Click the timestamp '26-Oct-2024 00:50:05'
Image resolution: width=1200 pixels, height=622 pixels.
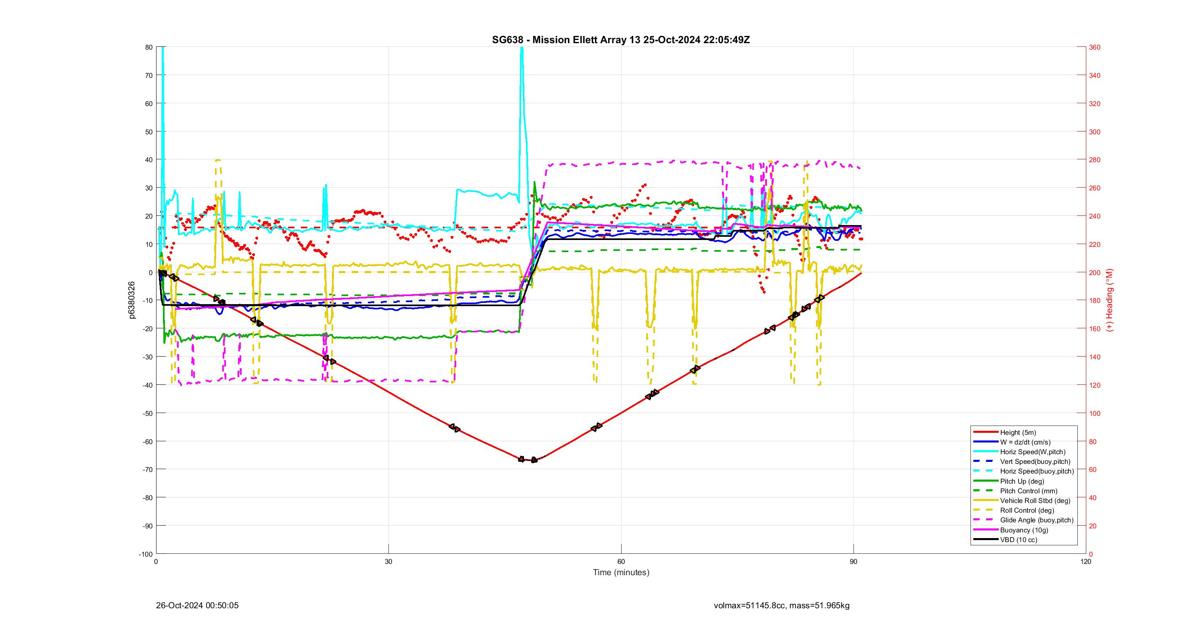(x=197, y=605)
